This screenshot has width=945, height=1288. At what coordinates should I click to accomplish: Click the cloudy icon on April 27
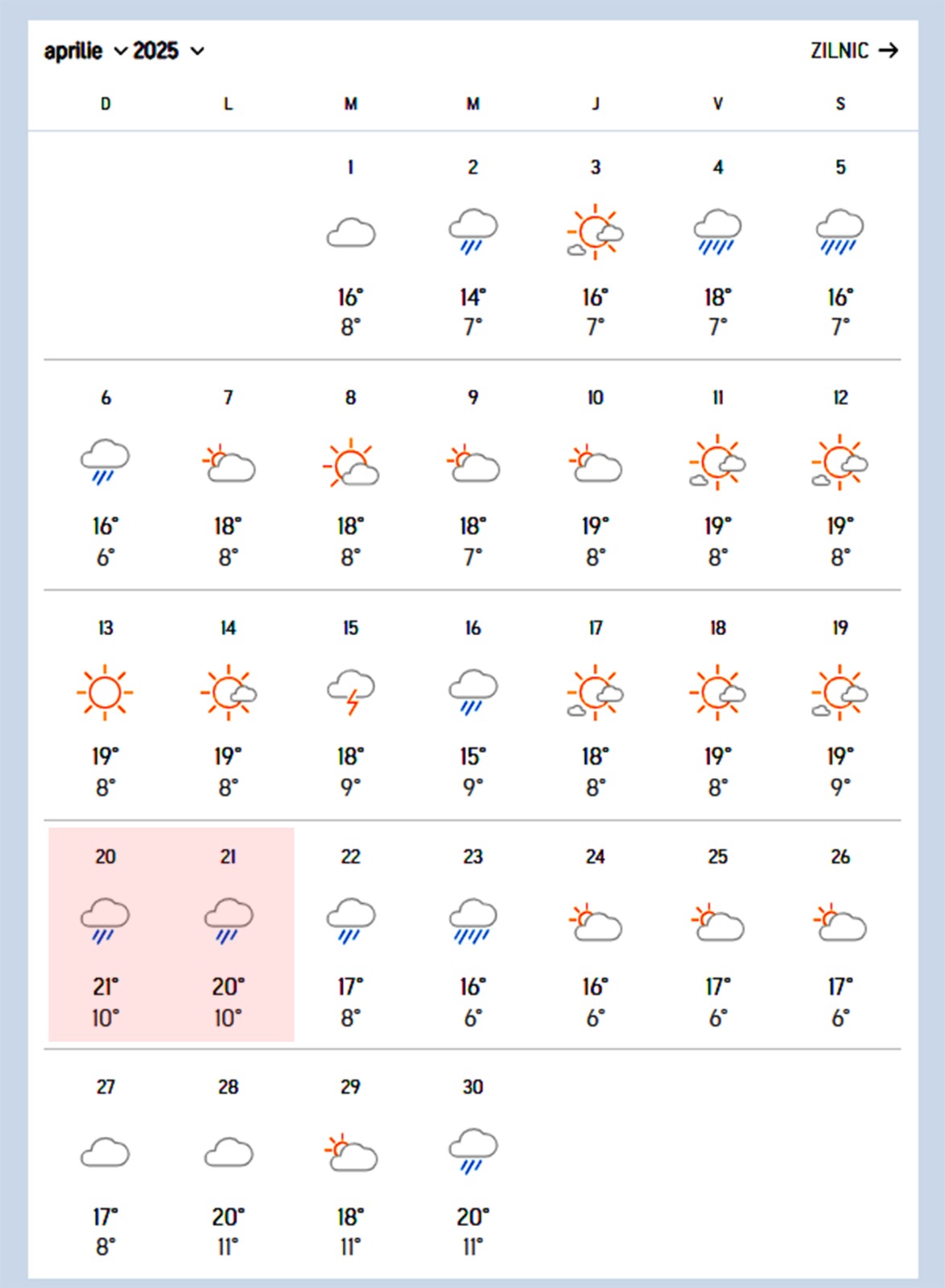pos(105,1152)
